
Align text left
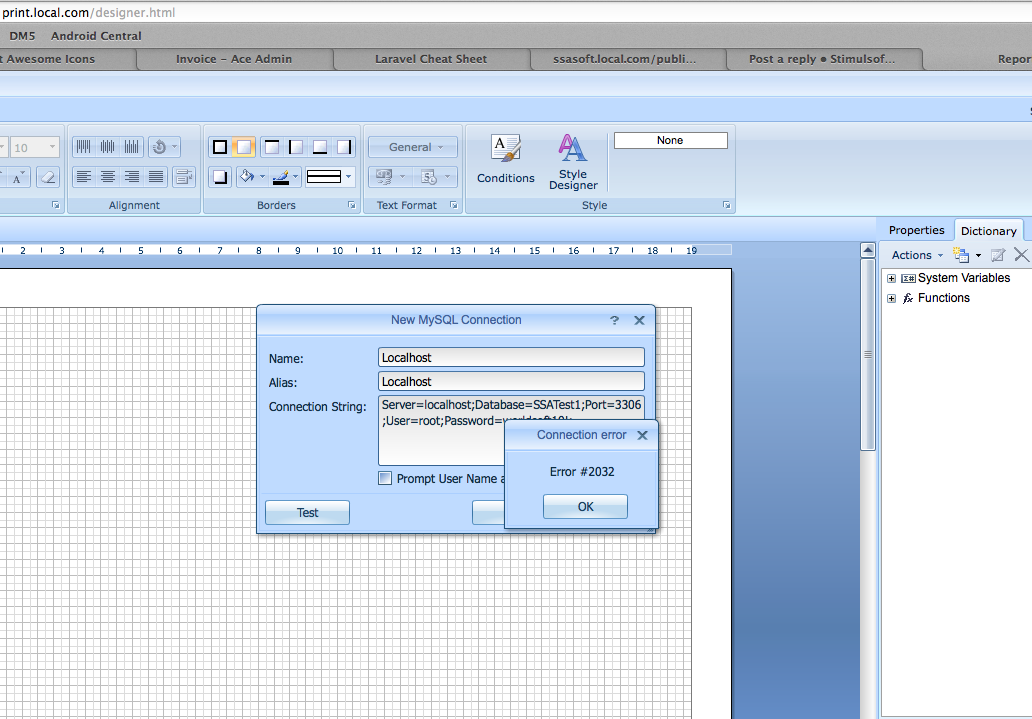[x=84, y=176]
